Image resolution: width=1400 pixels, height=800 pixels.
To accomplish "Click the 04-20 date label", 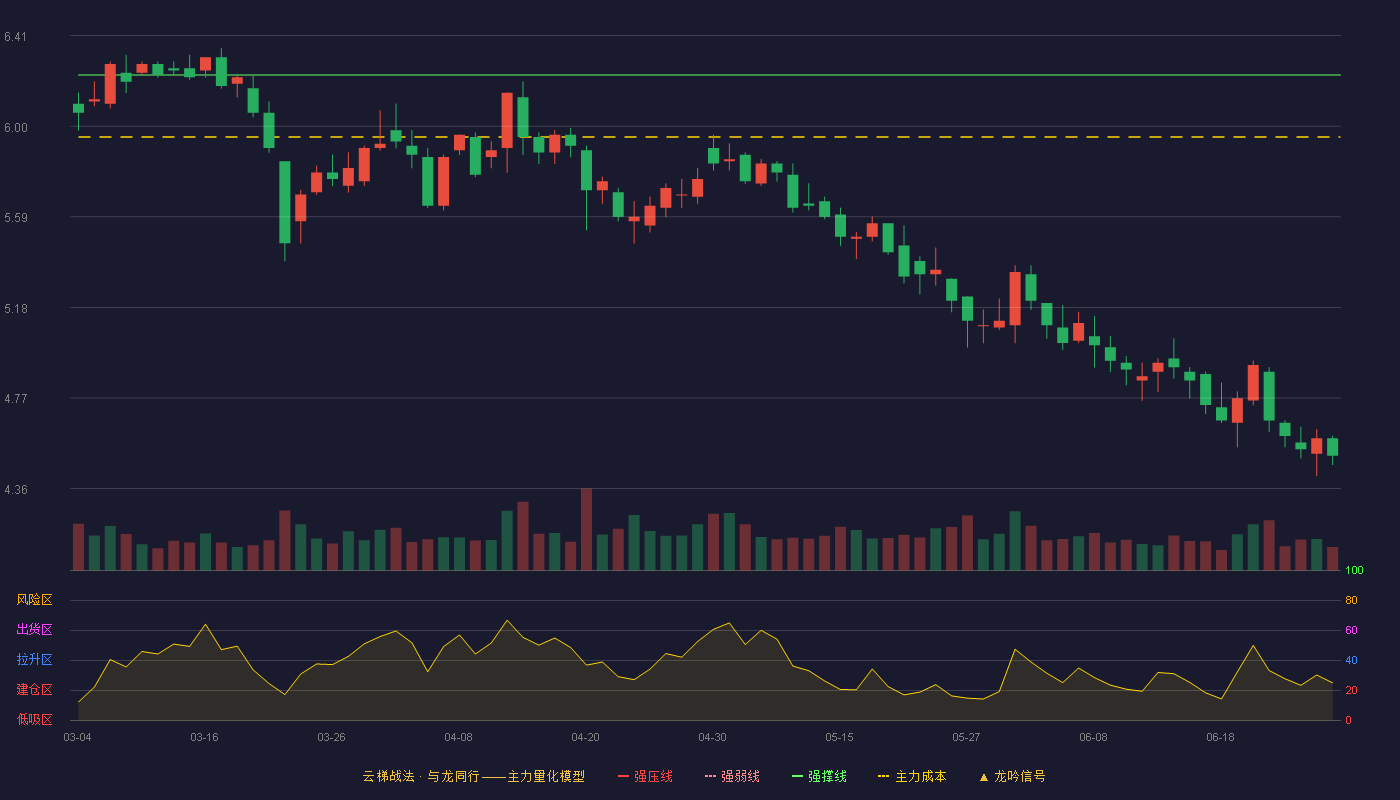I will point(585,737).
